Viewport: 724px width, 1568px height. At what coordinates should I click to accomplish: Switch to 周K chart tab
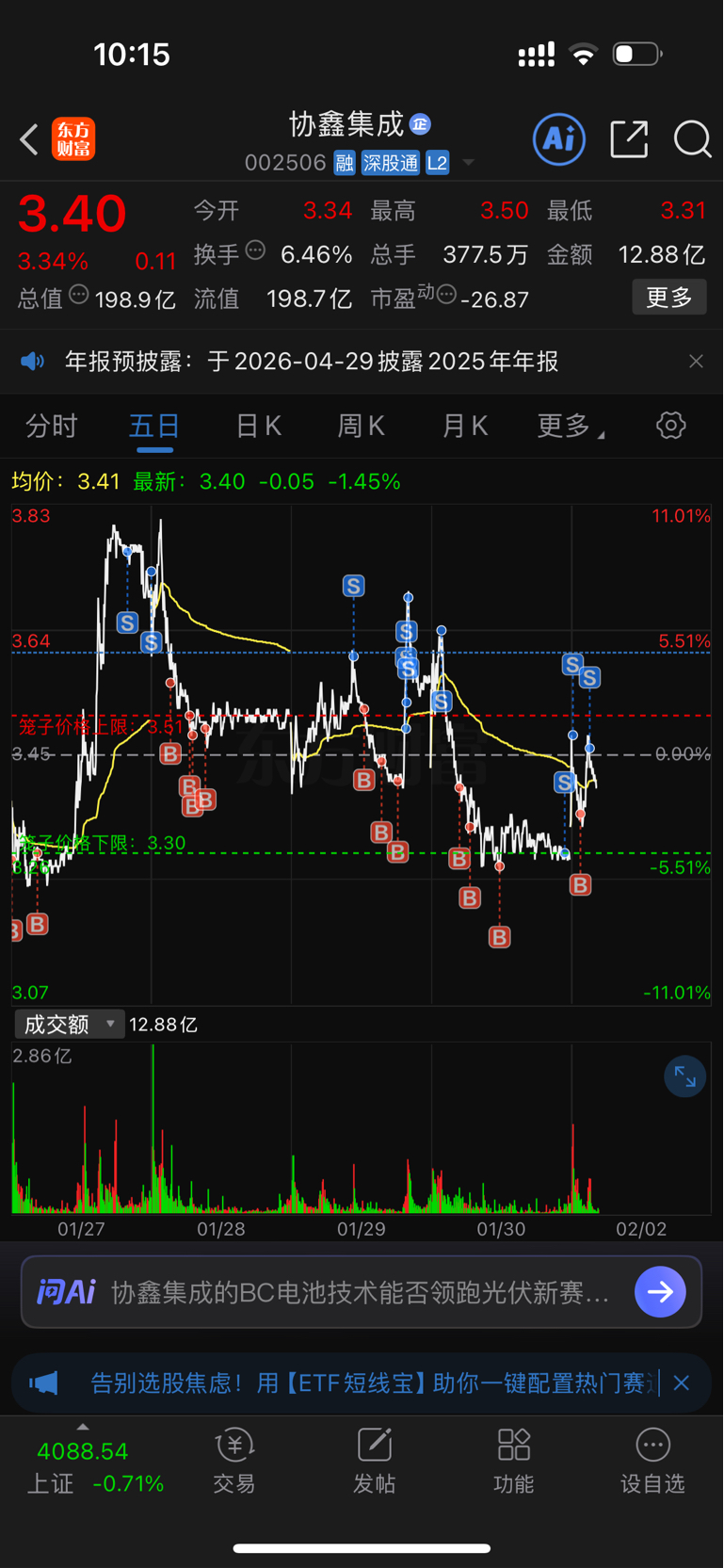point(362,426)
